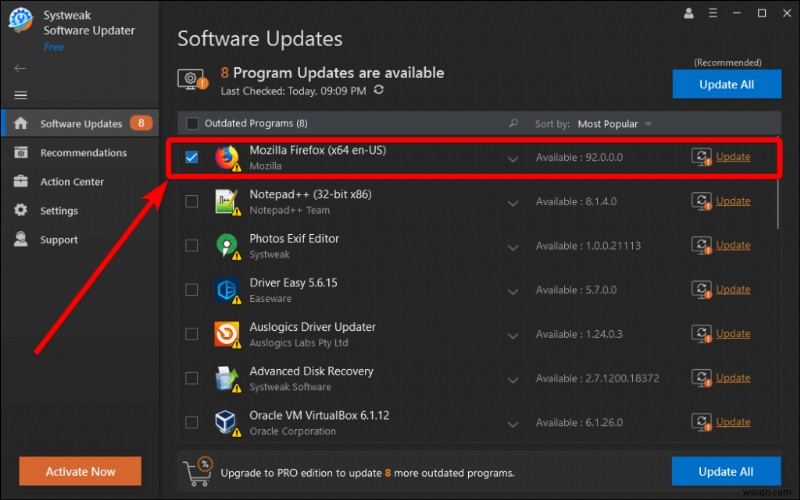Click update icon in Auslogics Driver Updater row
The image size is (800, 500).
pos(702,334)
